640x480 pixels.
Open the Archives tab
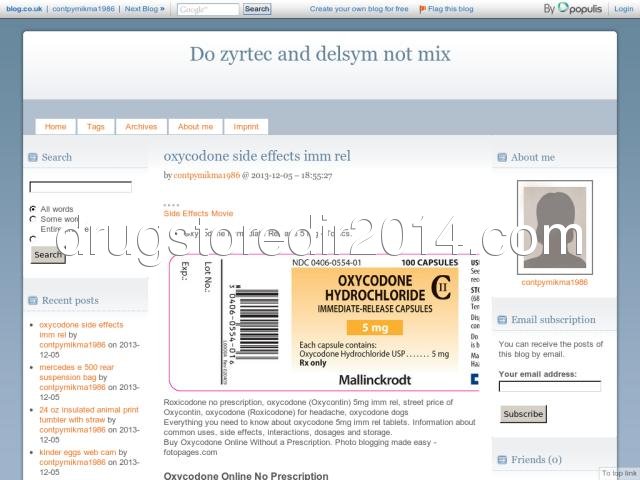[141, 127]
